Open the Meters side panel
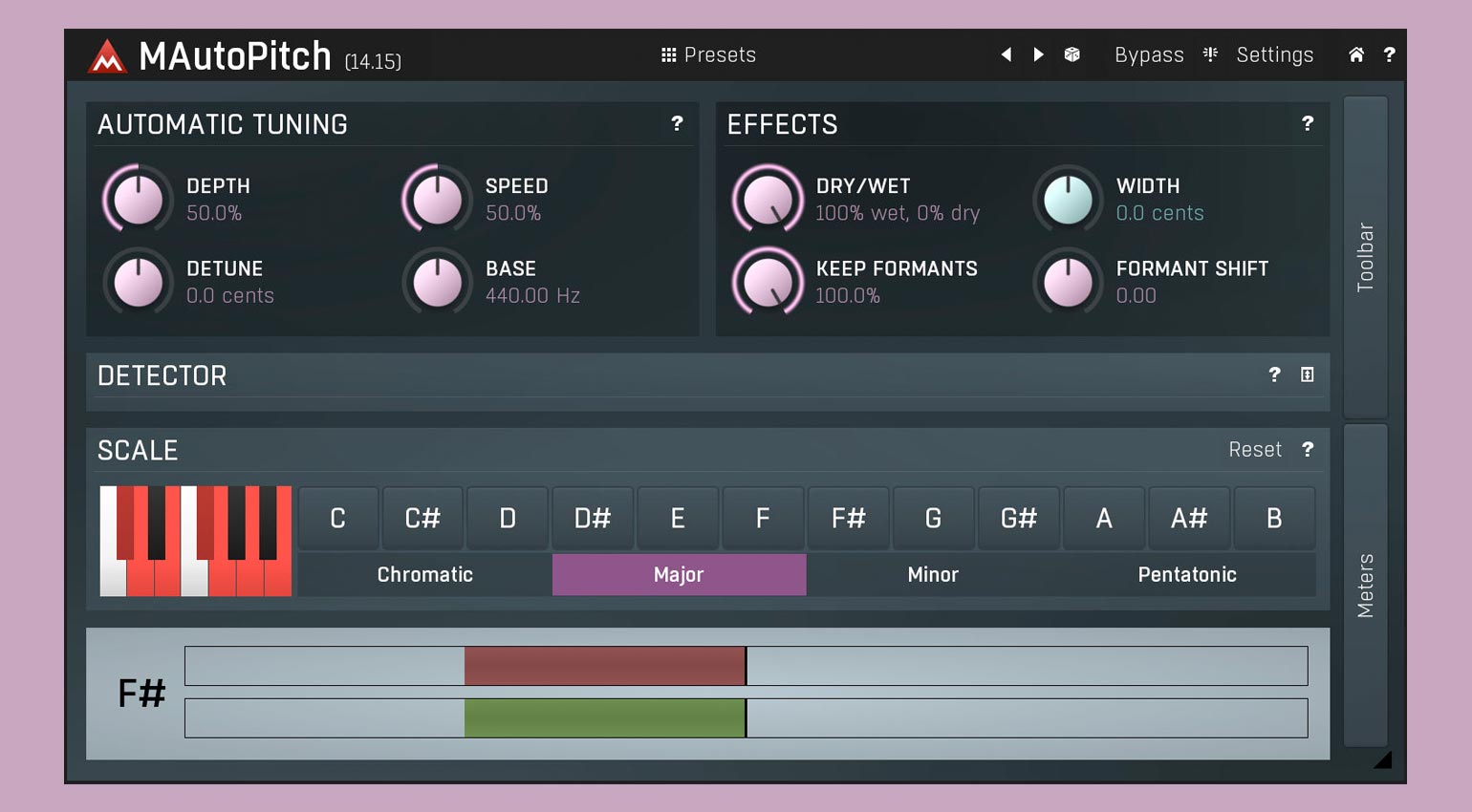1472x812 pixels. pyautogui.click(x=1365, y=585)
